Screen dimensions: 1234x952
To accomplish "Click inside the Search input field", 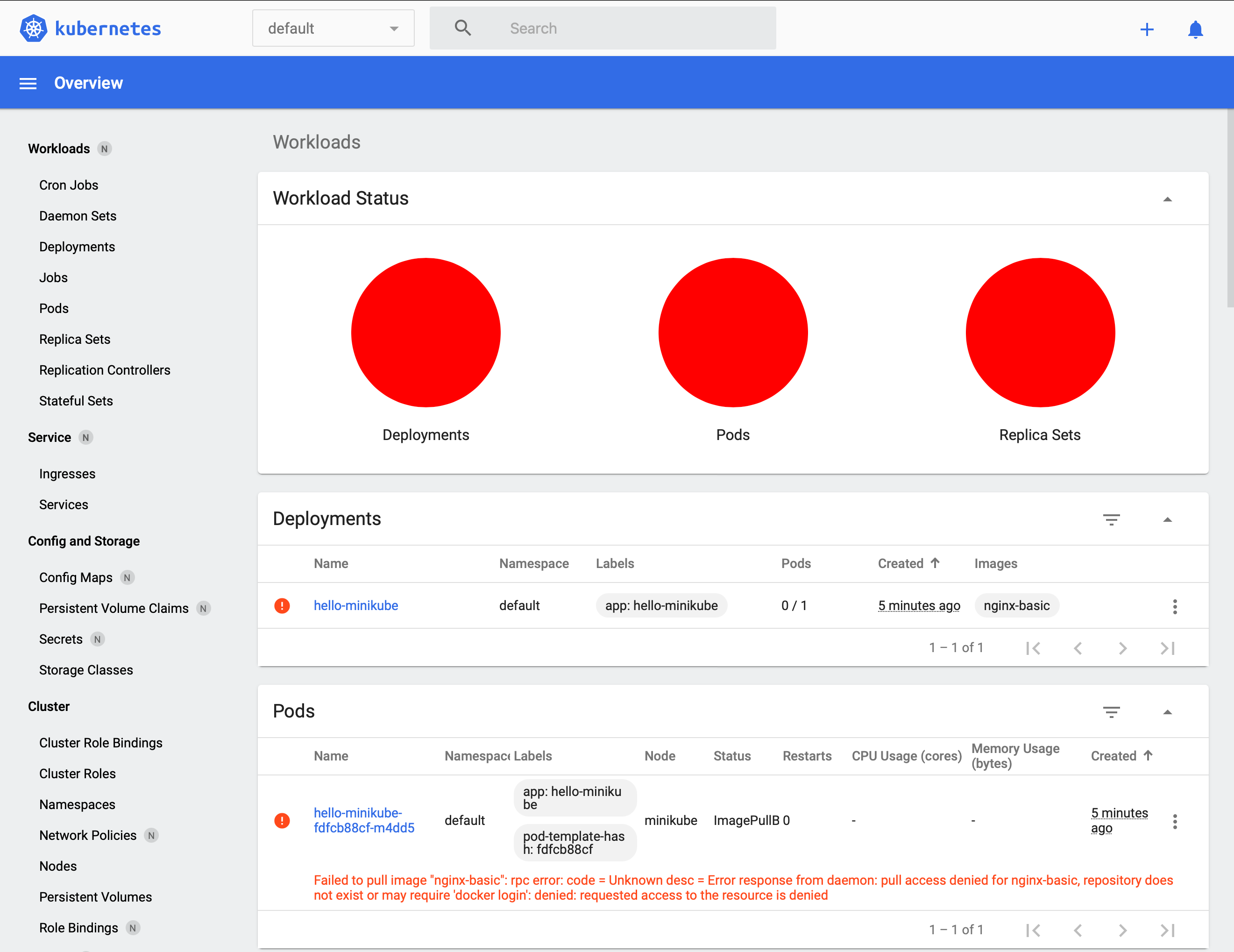I will pos(622,28).
